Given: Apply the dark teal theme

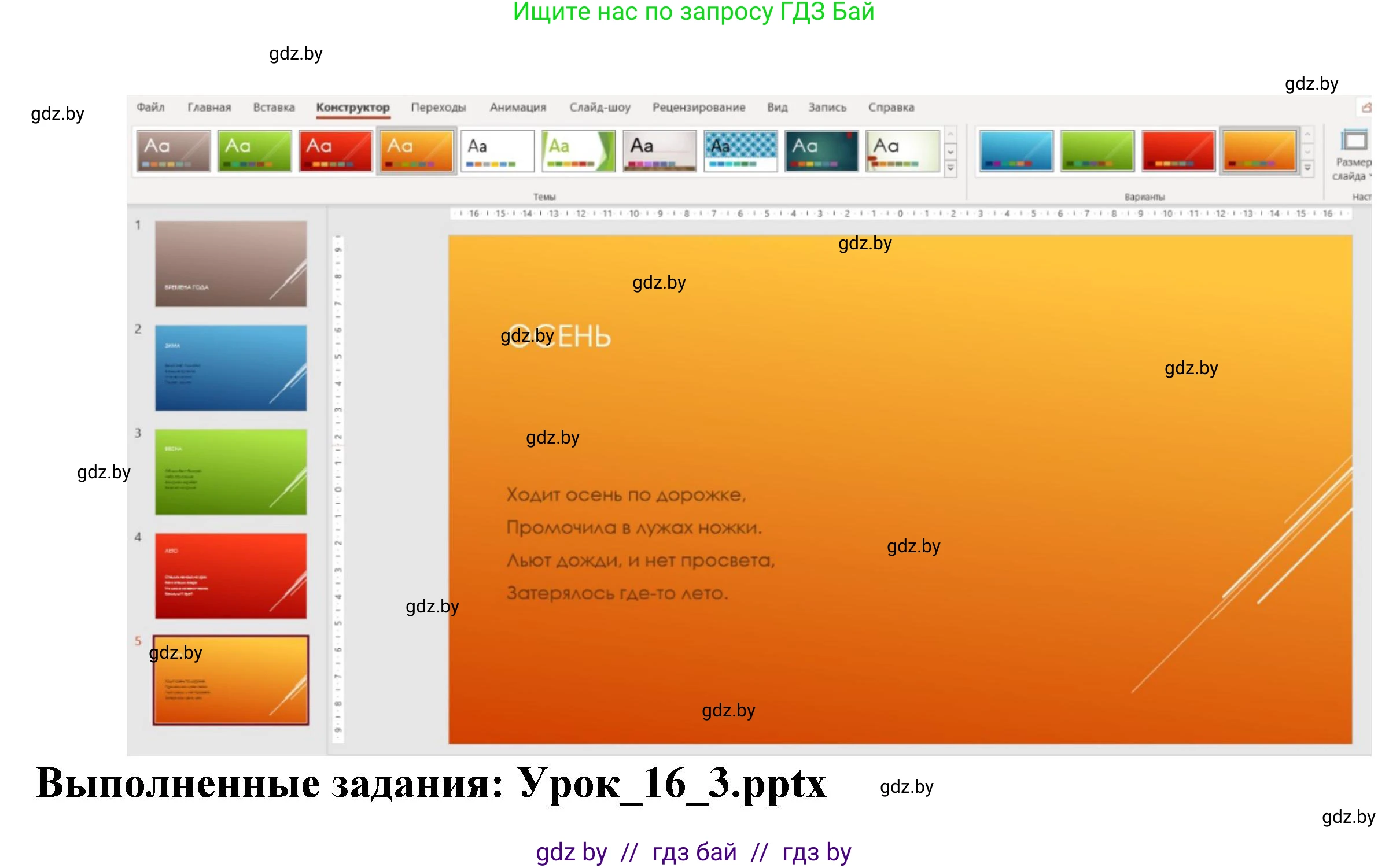Looking at the screenshot, I should [x=821, y=150].
